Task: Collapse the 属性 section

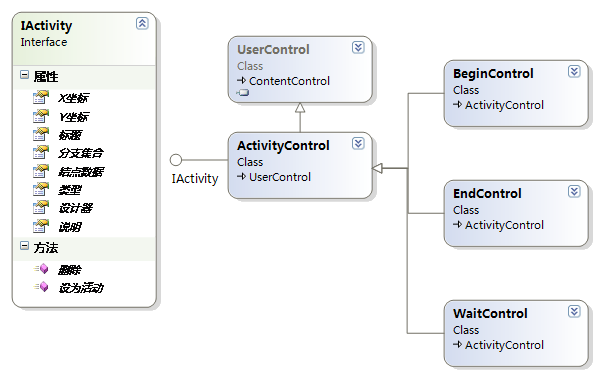Action: 24,74
